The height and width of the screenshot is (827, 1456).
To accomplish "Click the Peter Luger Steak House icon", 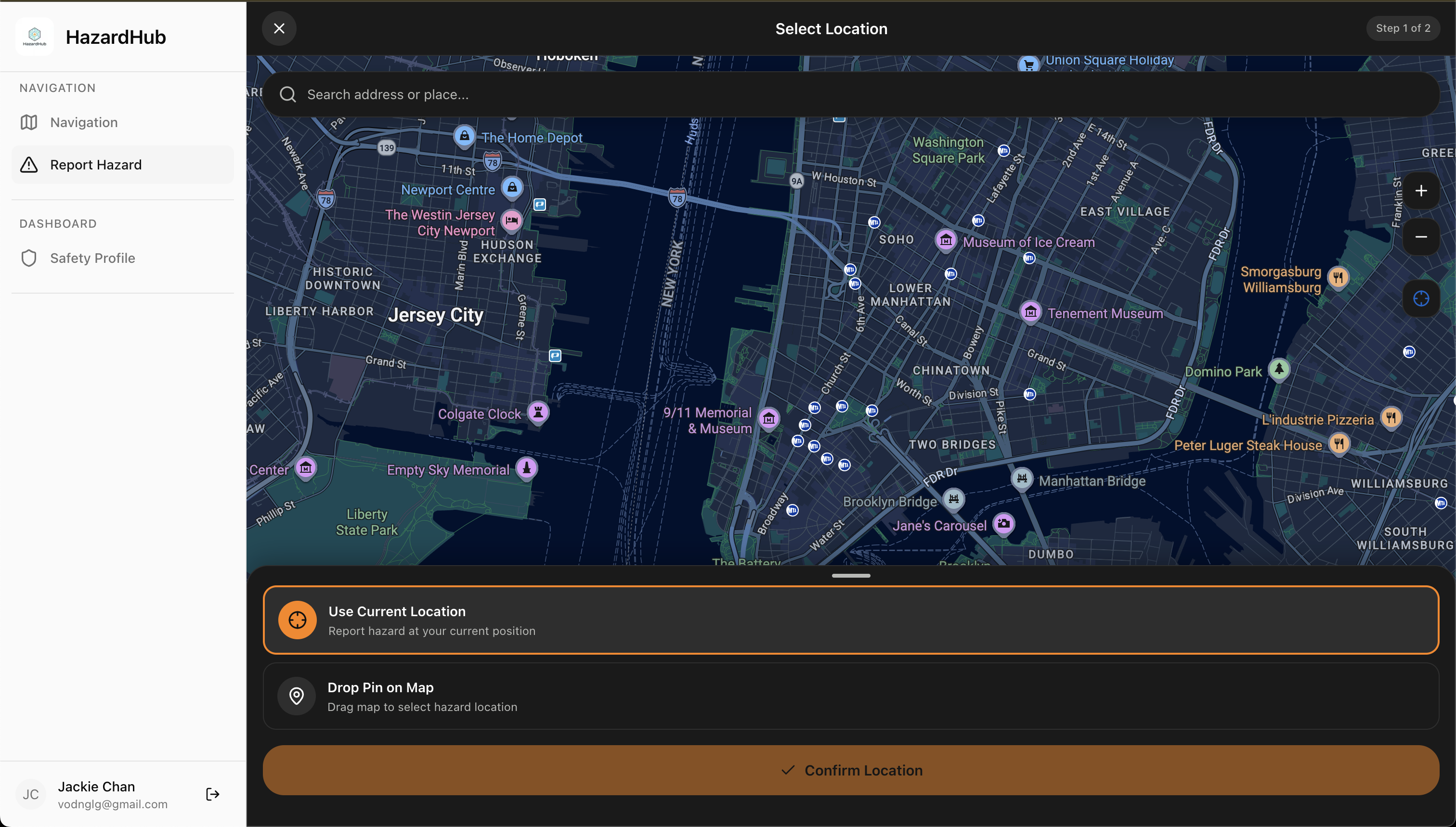I will pos(1339,443).
